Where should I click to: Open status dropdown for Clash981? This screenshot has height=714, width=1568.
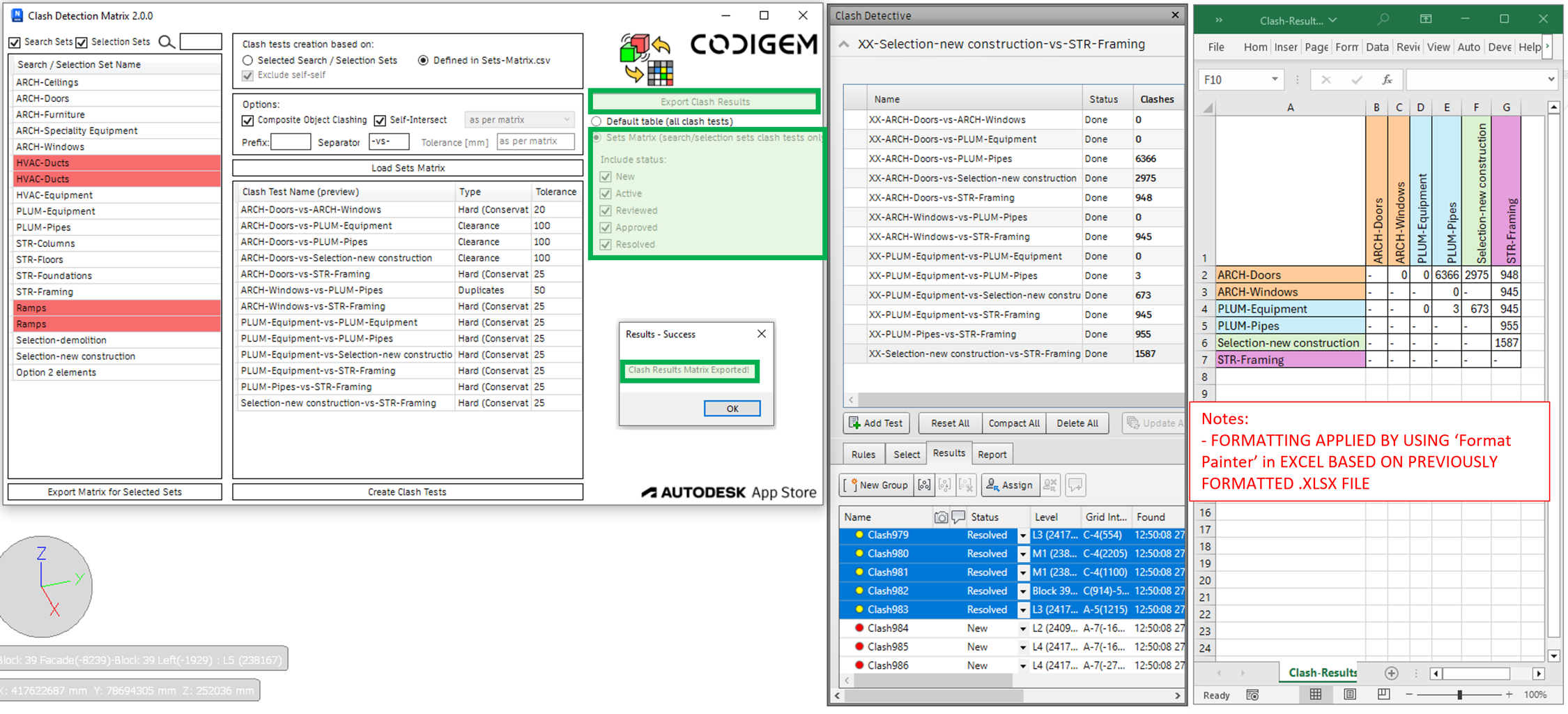tap(1022, 572)
